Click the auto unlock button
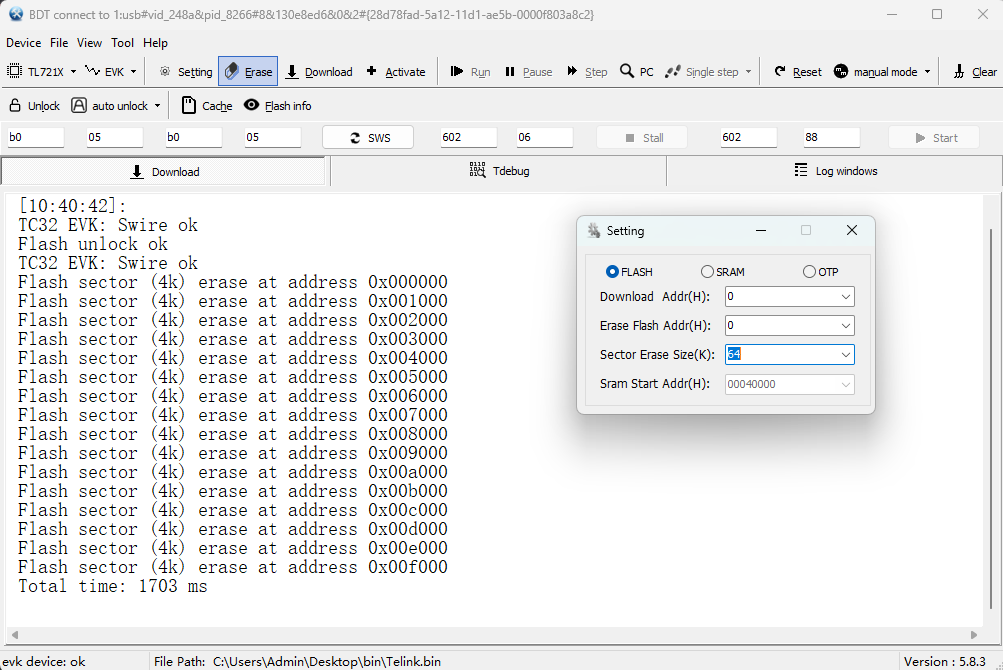The height and width of the screenshot is (670, 1003). pos(109,106)
